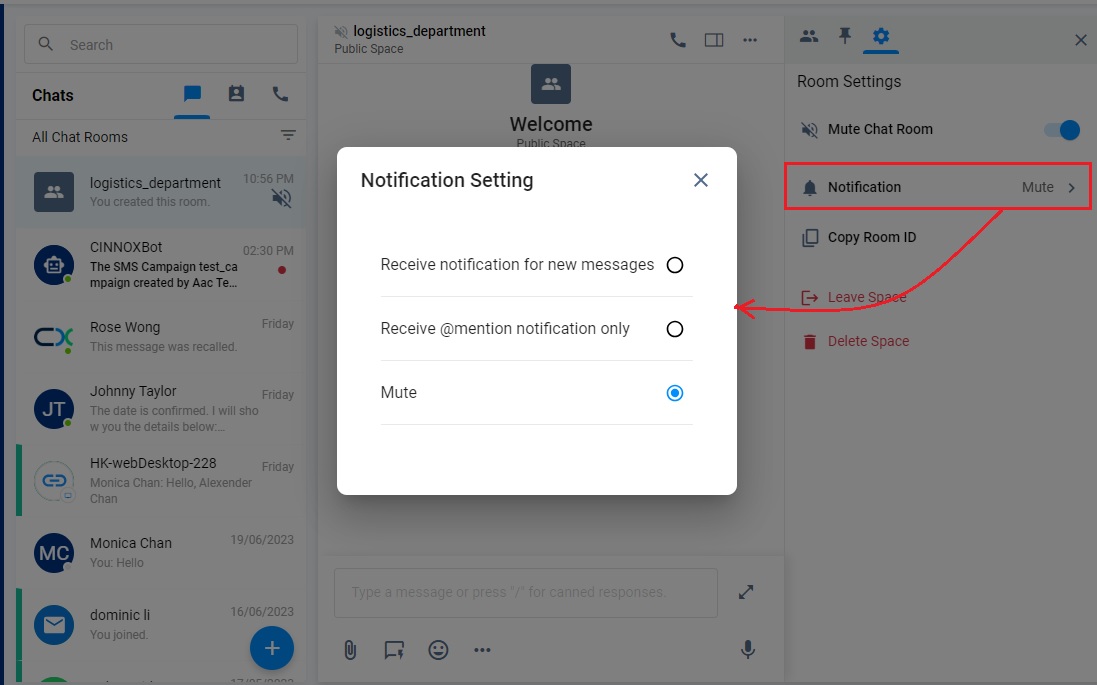Click the Rose Wong CX avatar

54,337
